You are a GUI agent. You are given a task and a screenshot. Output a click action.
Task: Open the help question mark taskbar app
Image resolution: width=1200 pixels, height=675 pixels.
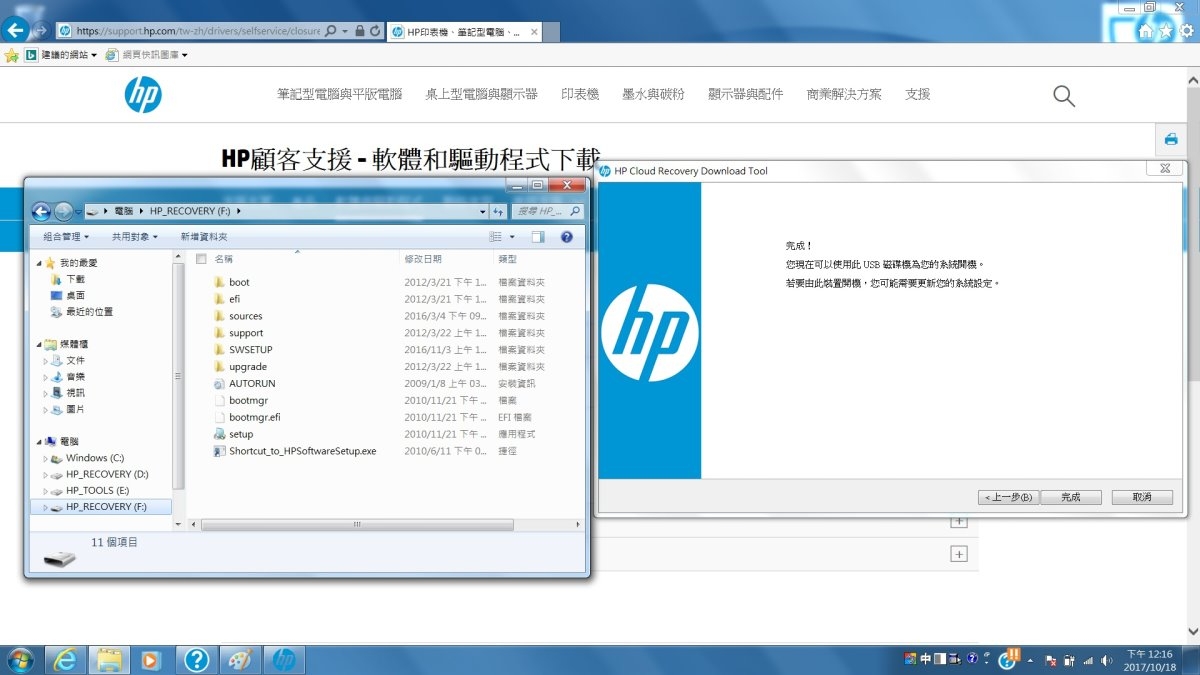click(x=197, y=660)
